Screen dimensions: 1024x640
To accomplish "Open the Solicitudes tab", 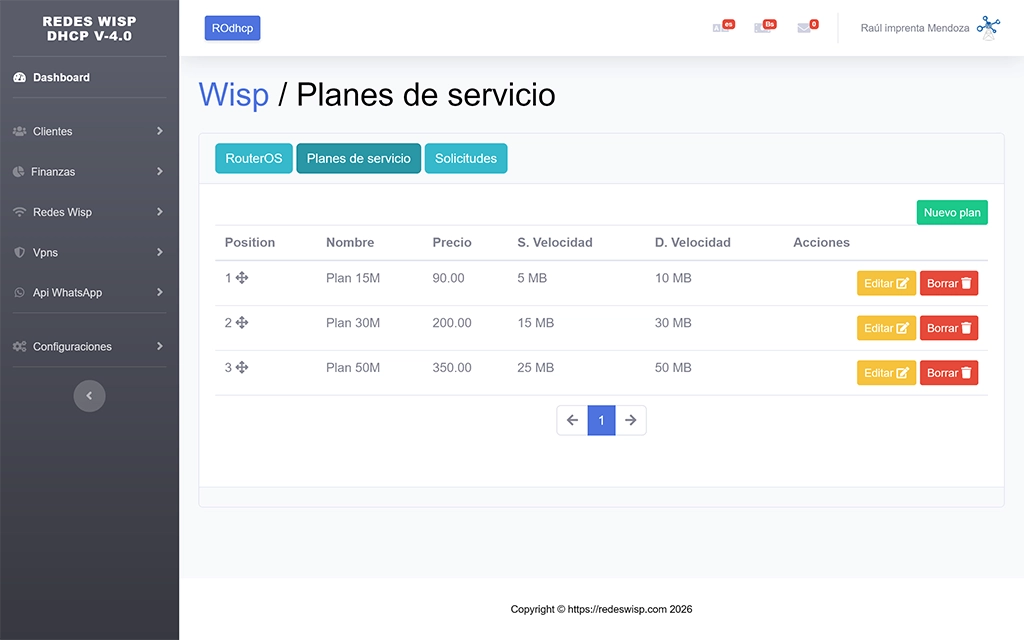I will click(466, 158).
